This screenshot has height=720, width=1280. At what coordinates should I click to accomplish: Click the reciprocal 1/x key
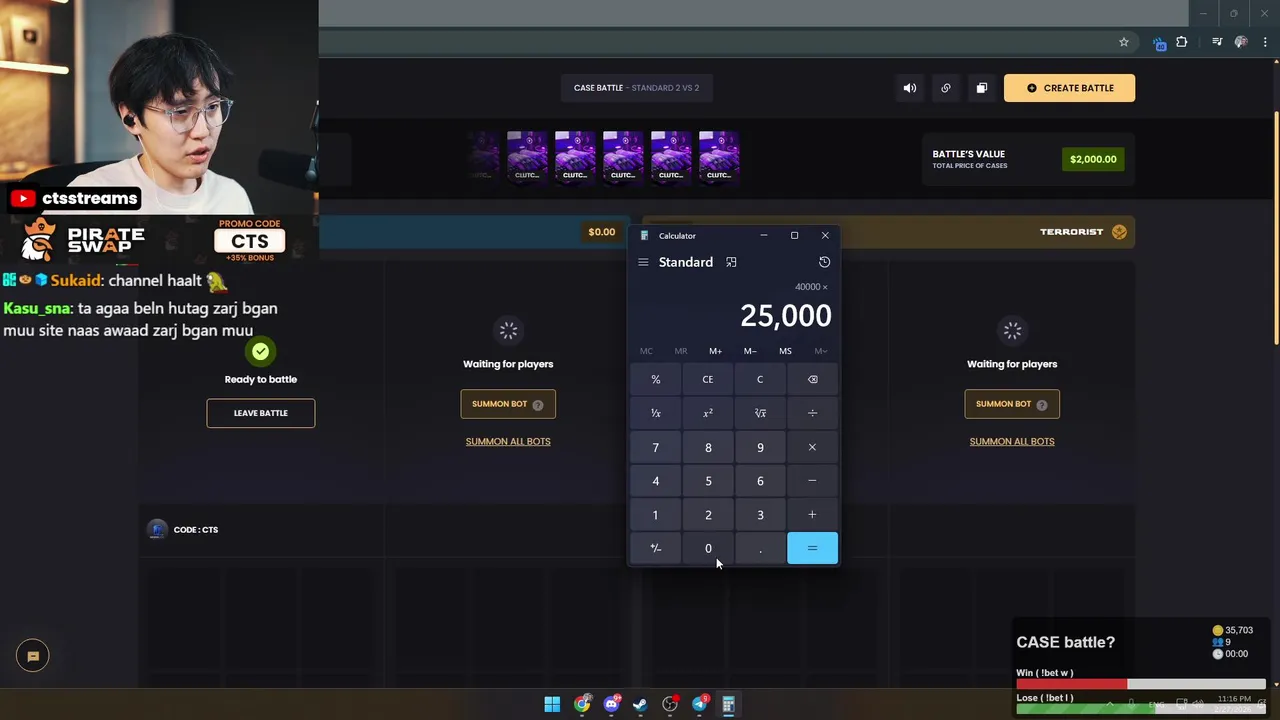pyautogui.click(x=656, y=413)
